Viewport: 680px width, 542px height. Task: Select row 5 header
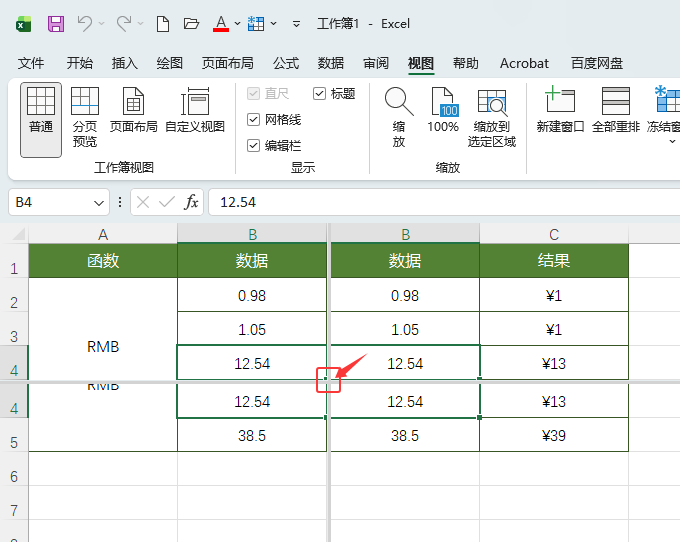tap(14, 435)
